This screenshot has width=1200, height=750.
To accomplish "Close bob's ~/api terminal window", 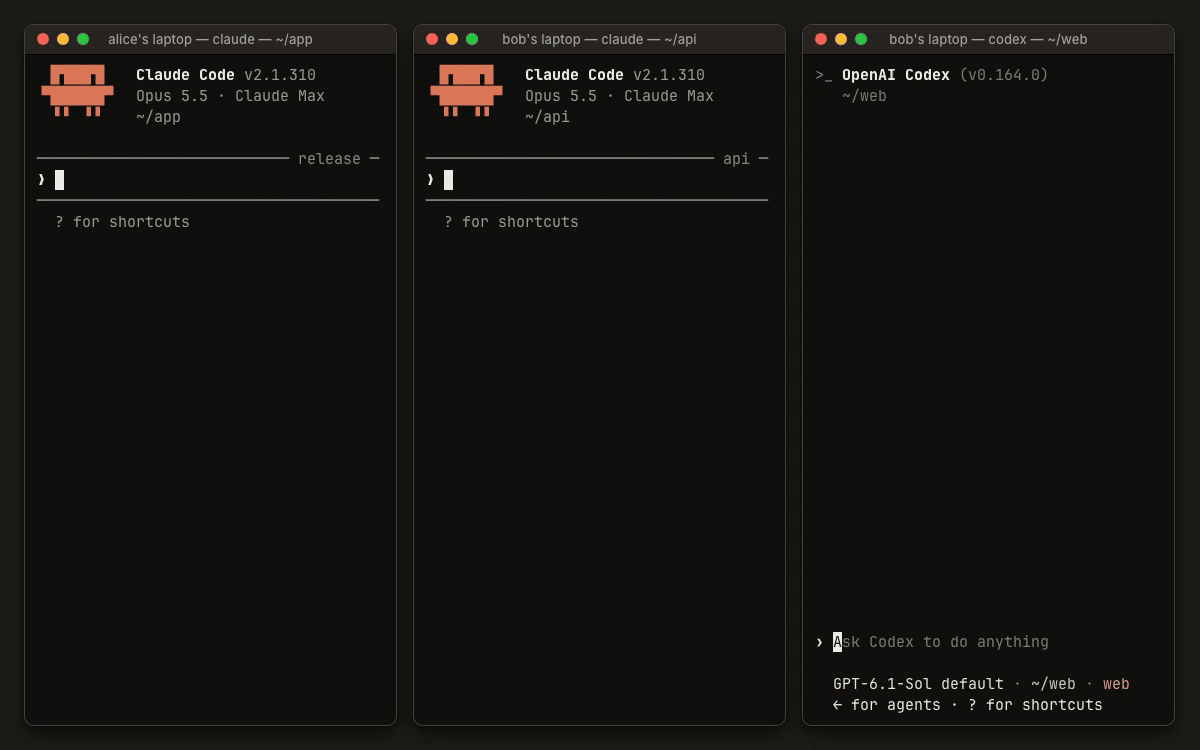I will (432, 39).
